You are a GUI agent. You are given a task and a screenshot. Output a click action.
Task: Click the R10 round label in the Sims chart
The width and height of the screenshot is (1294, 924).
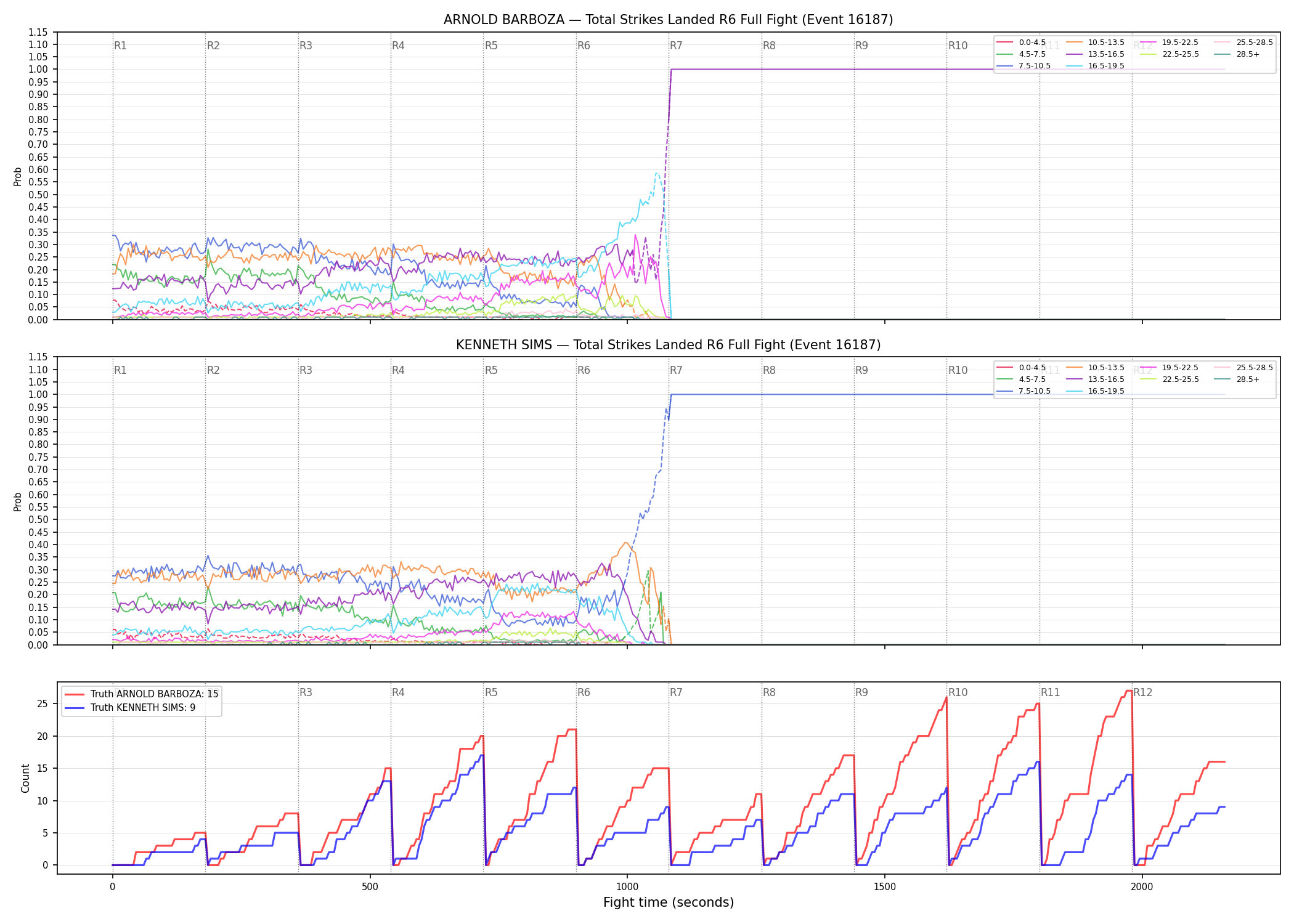click(x=958, y=370)
